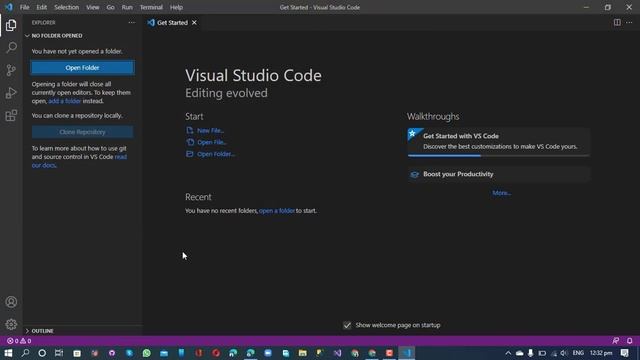
Task: Open the Extensions view
Action: tap(11, 116)
